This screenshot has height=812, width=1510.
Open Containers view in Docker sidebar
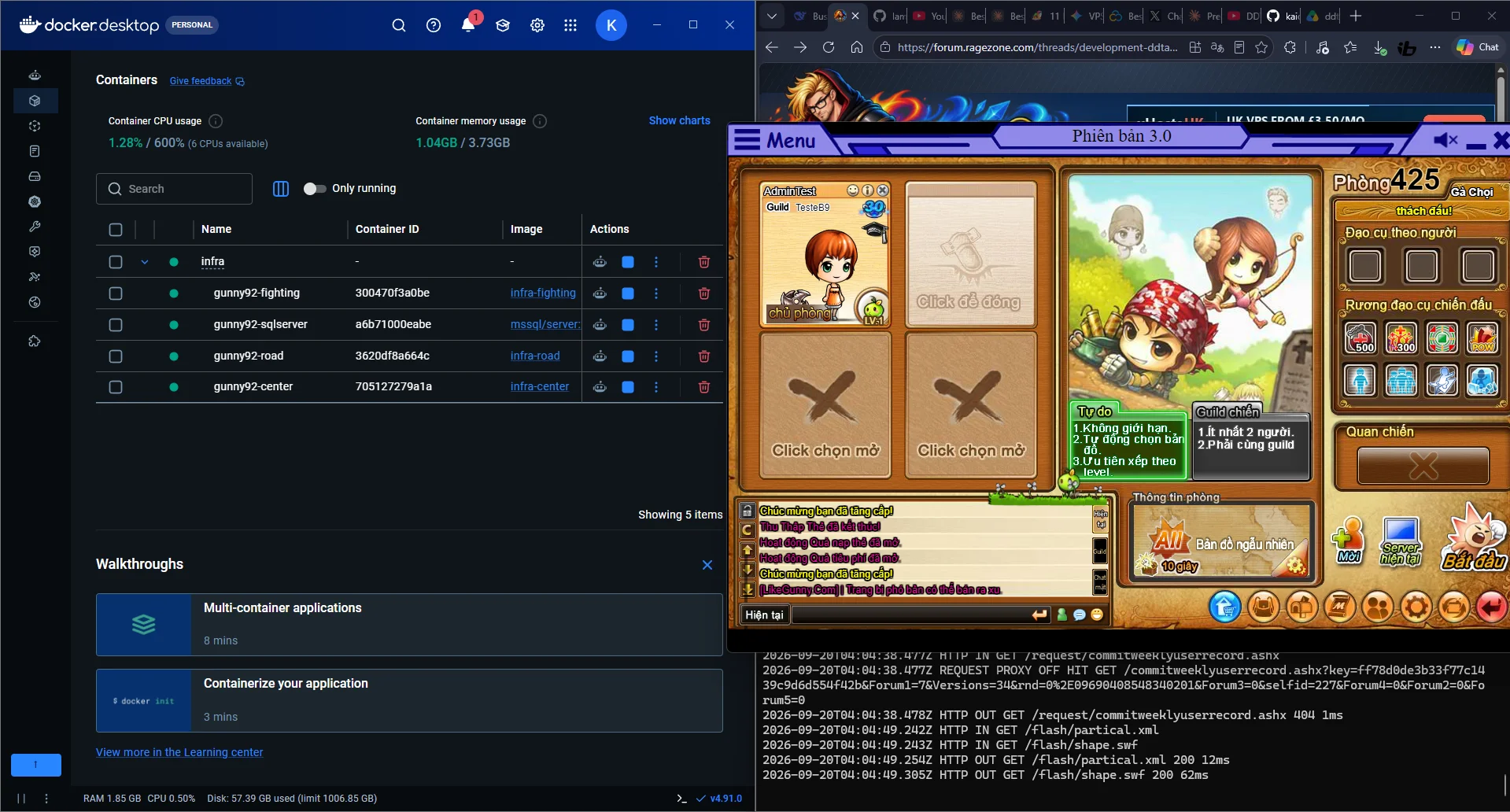click(x=35, y=101)
